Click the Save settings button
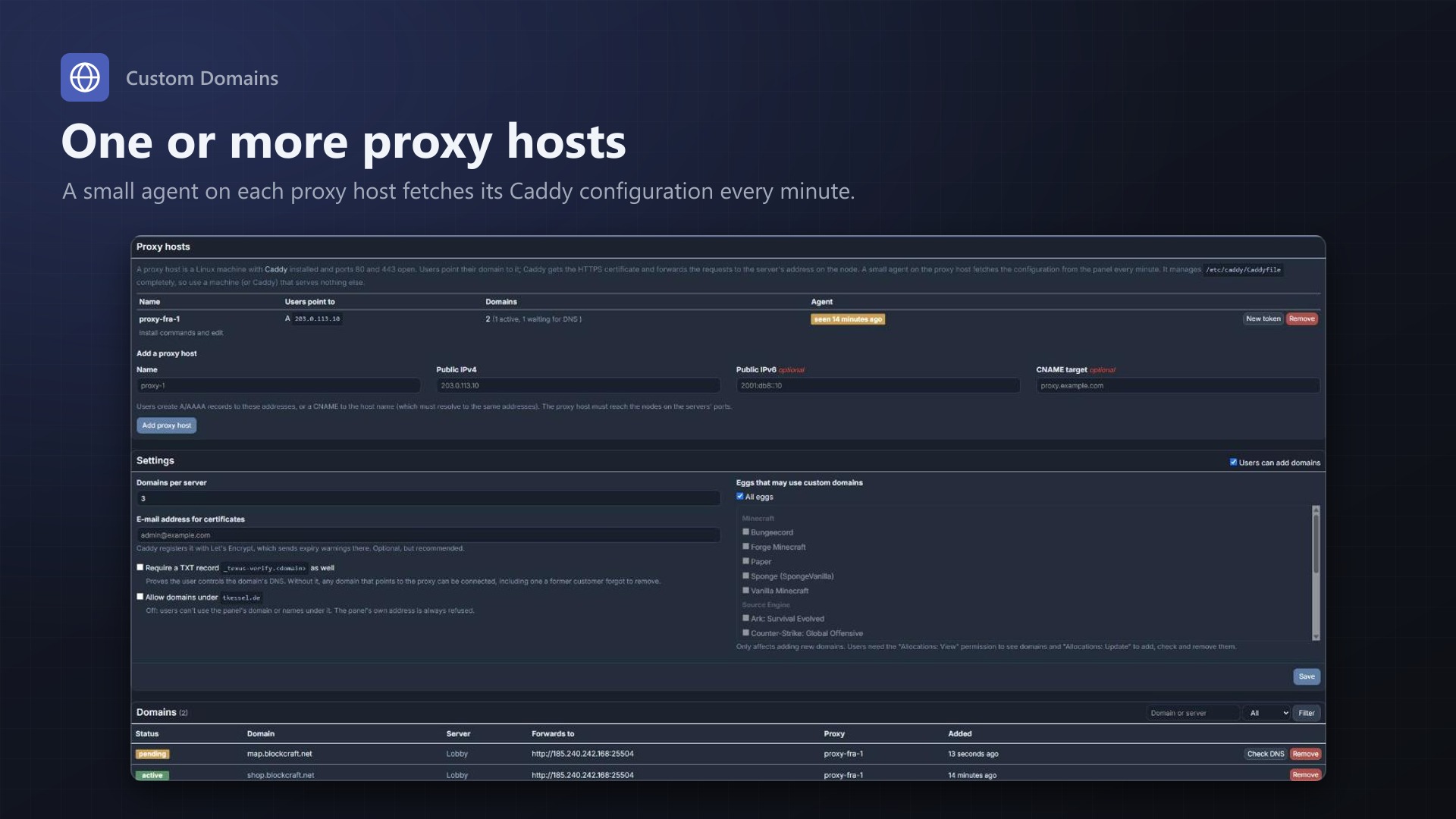This screenshot has width=1456, height=819. (x=1307, y=676)
